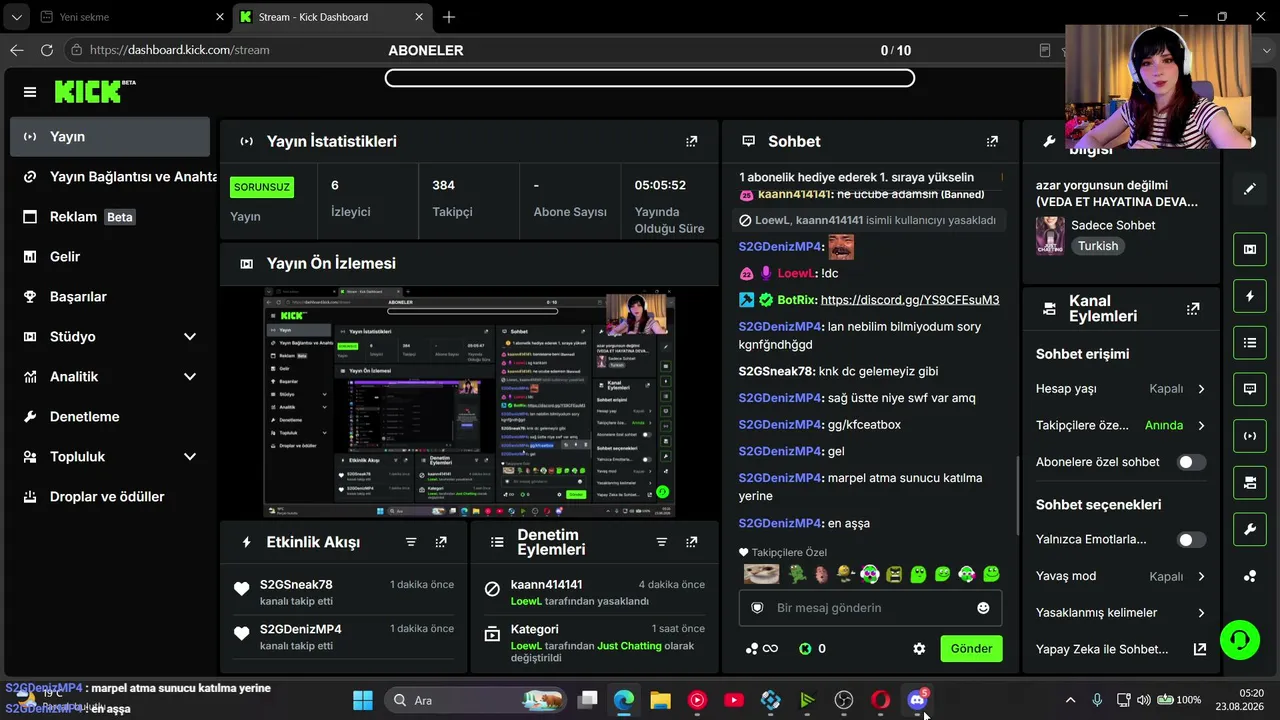Viewport: 1280px width, 720px height.
Task: Click the Bir mesaj gönderin input
Action: click(x=870, y=608)
